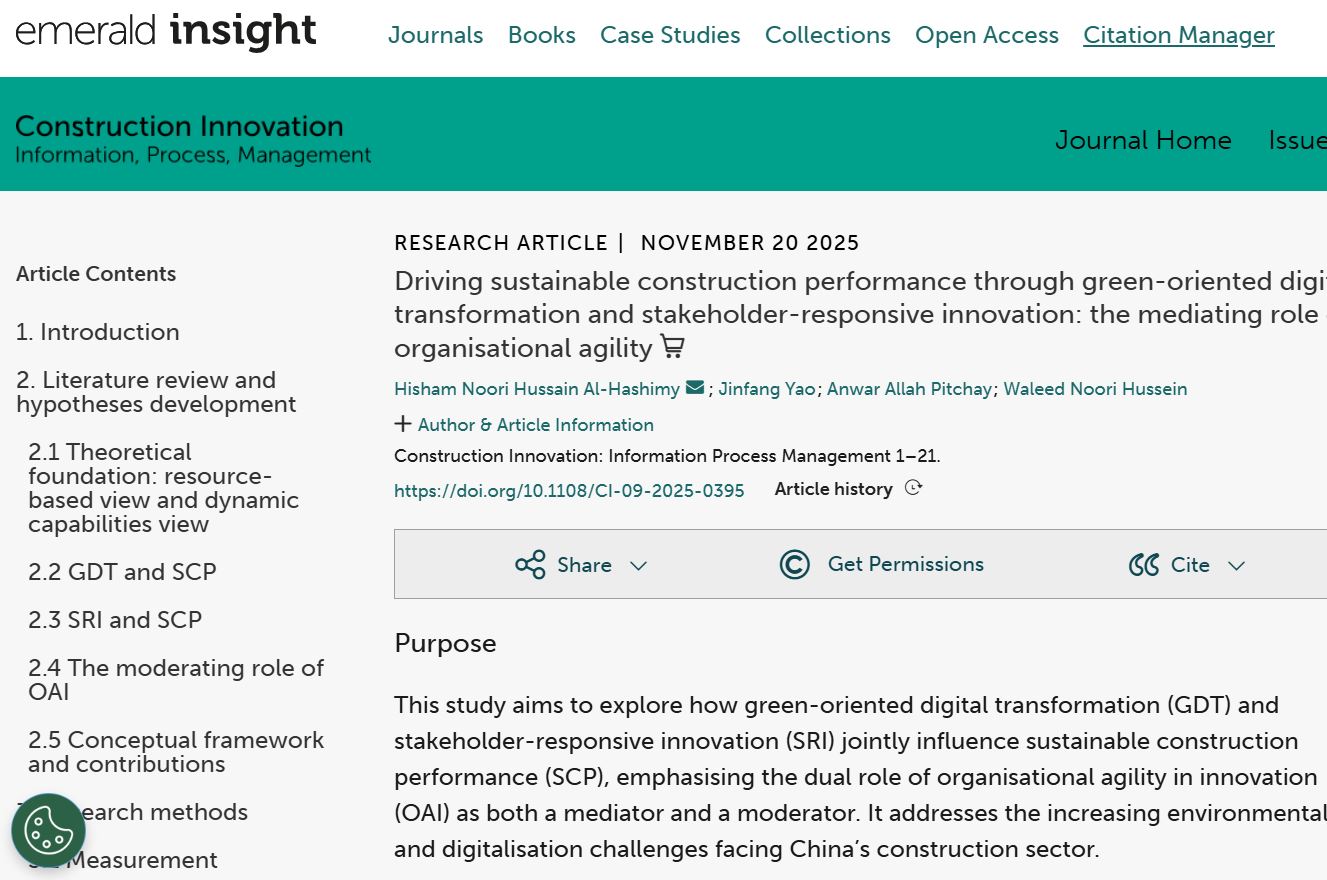Open the Open Access menu item

pos(986,35)
